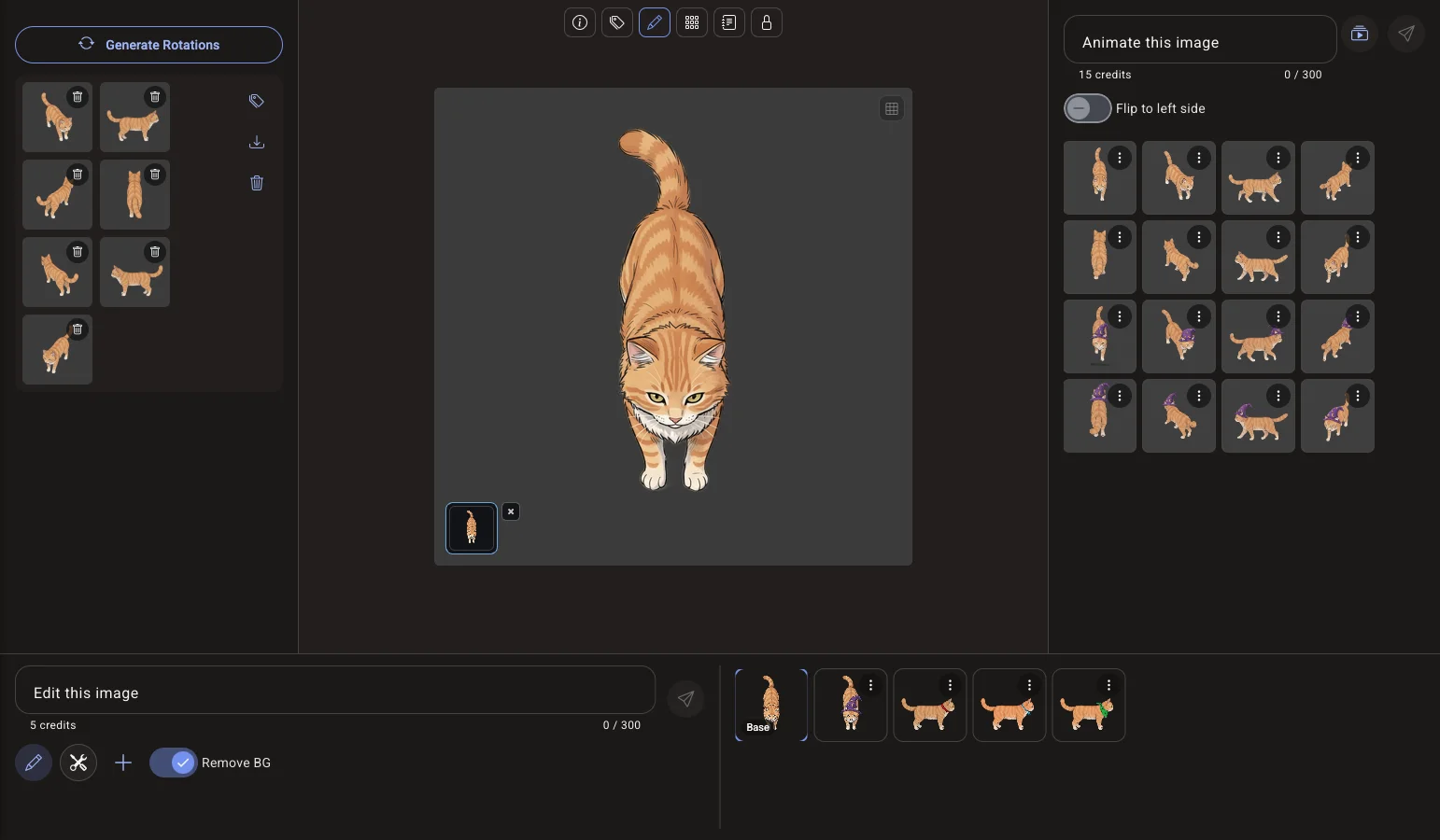Open the nine-square grid view in top toolbar
Screen dimensions: 1440x840
[x=692, y=22]
